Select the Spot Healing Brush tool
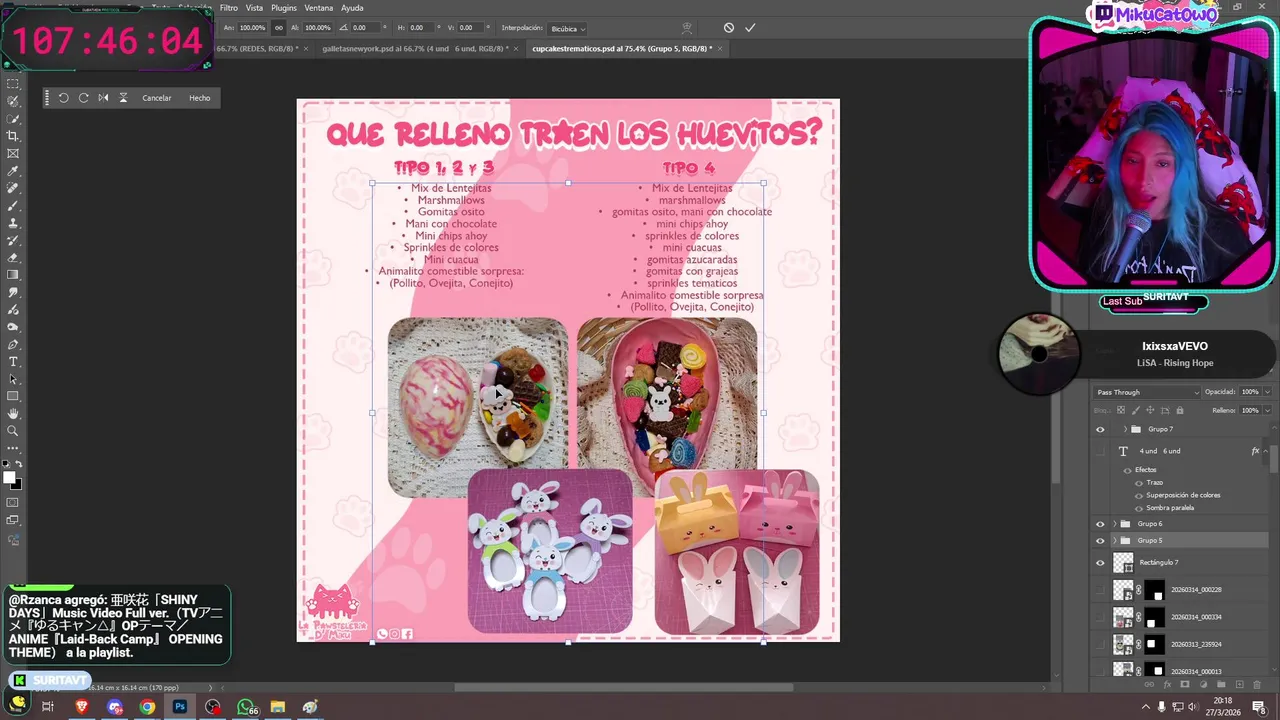Screen dimensions: 1280x720 13,188
